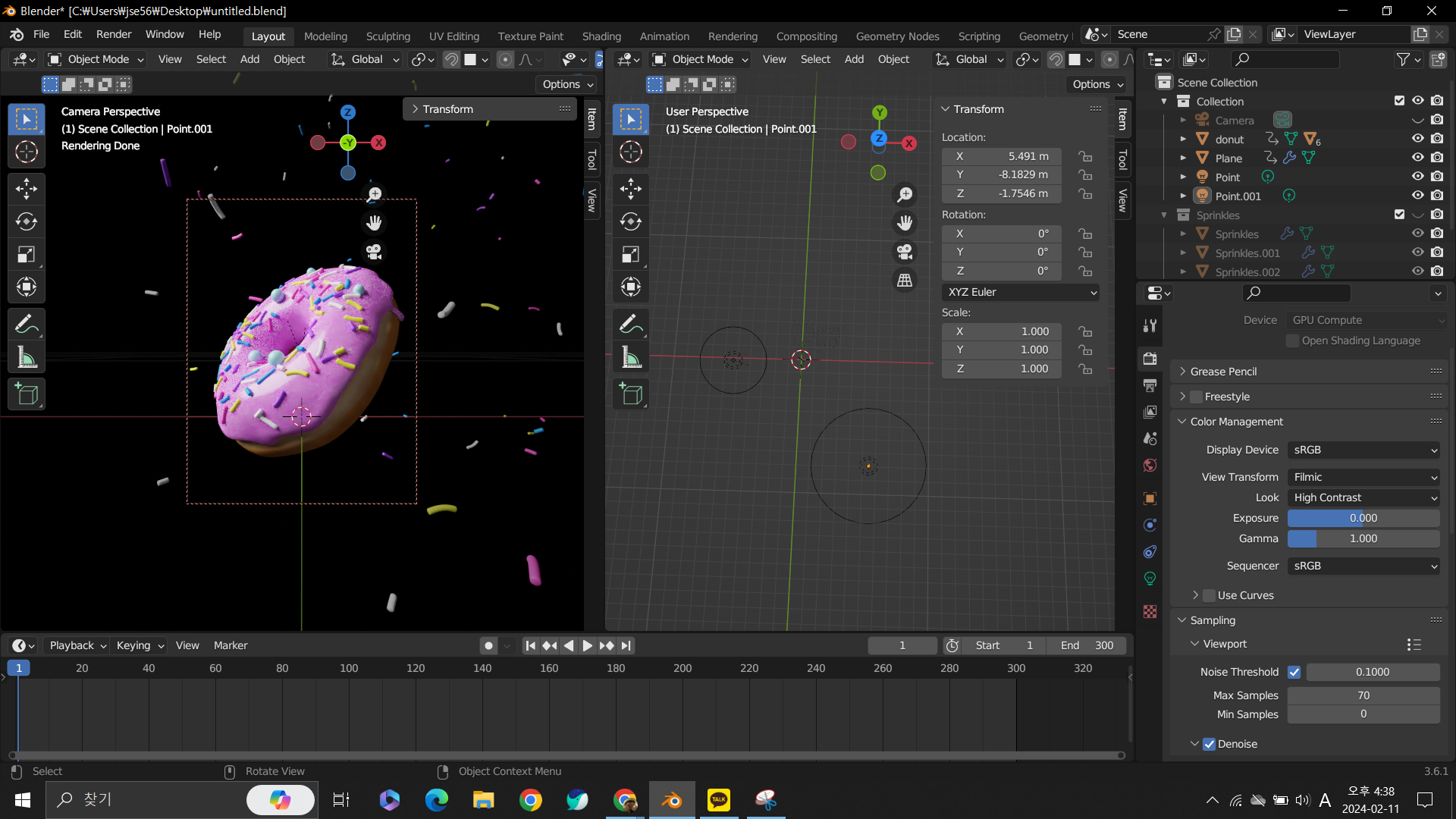Screen dimensions: 1456x819
Task: Select the Measure tool in camera viewport
Action: 27,357
